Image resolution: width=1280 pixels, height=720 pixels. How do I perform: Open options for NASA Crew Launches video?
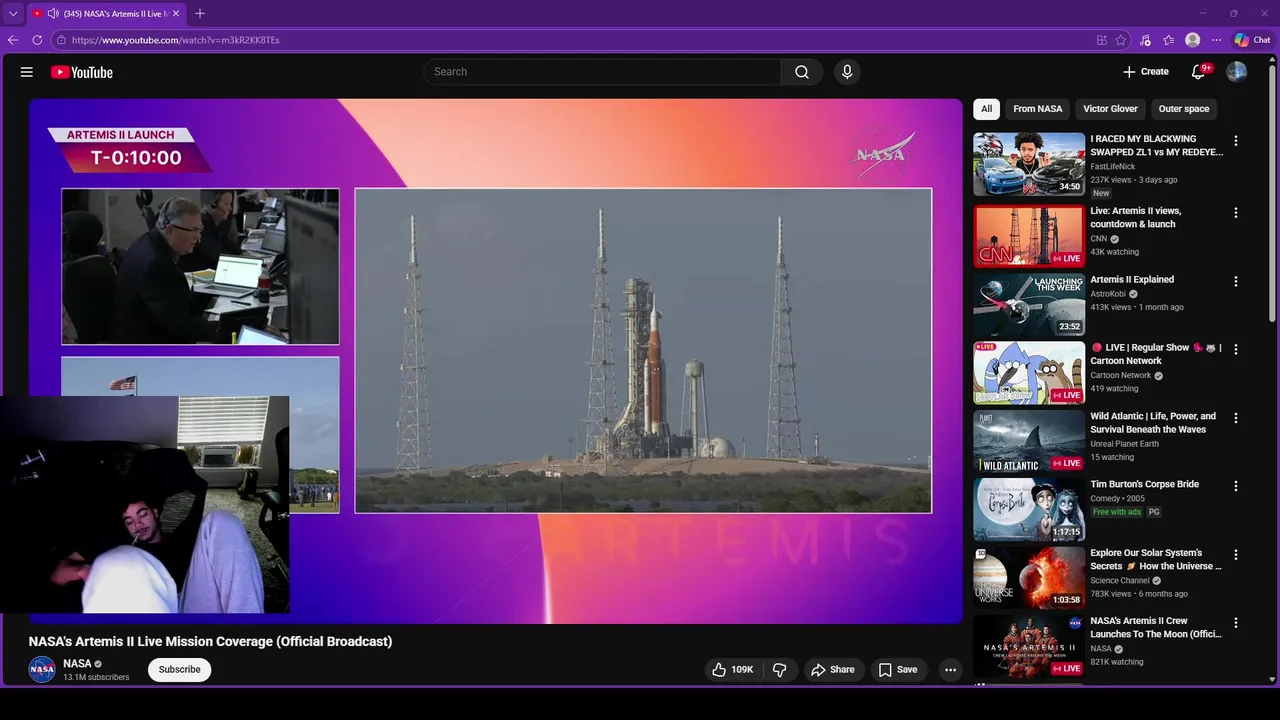(x=1236, y=623)
